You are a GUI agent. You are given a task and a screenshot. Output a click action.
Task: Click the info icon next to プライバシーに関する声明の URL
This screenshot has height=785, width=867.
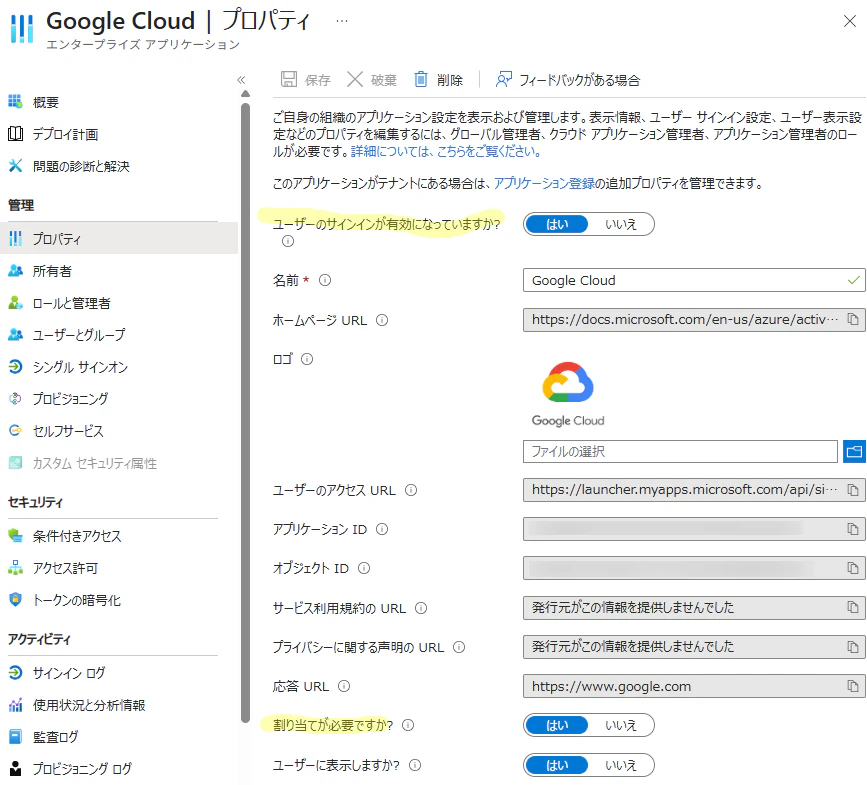coord(459,647)
